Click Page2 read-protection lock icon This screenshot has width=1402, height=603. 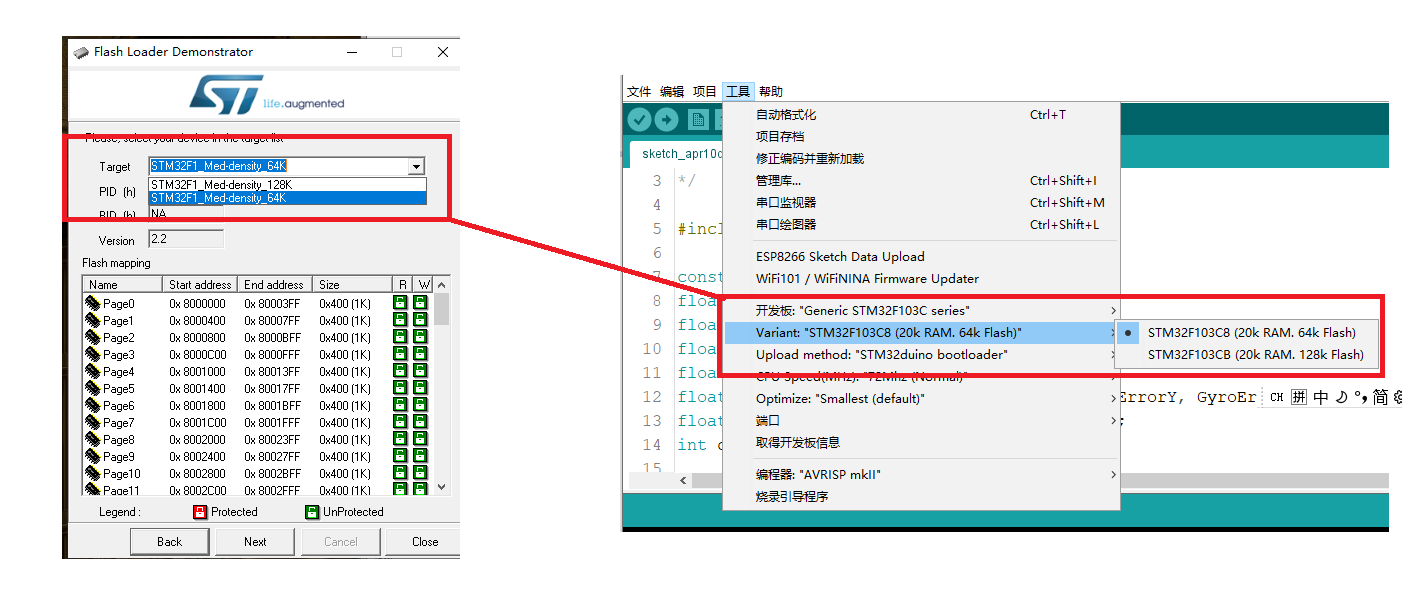pyautogui.click(x=401, y=337)
